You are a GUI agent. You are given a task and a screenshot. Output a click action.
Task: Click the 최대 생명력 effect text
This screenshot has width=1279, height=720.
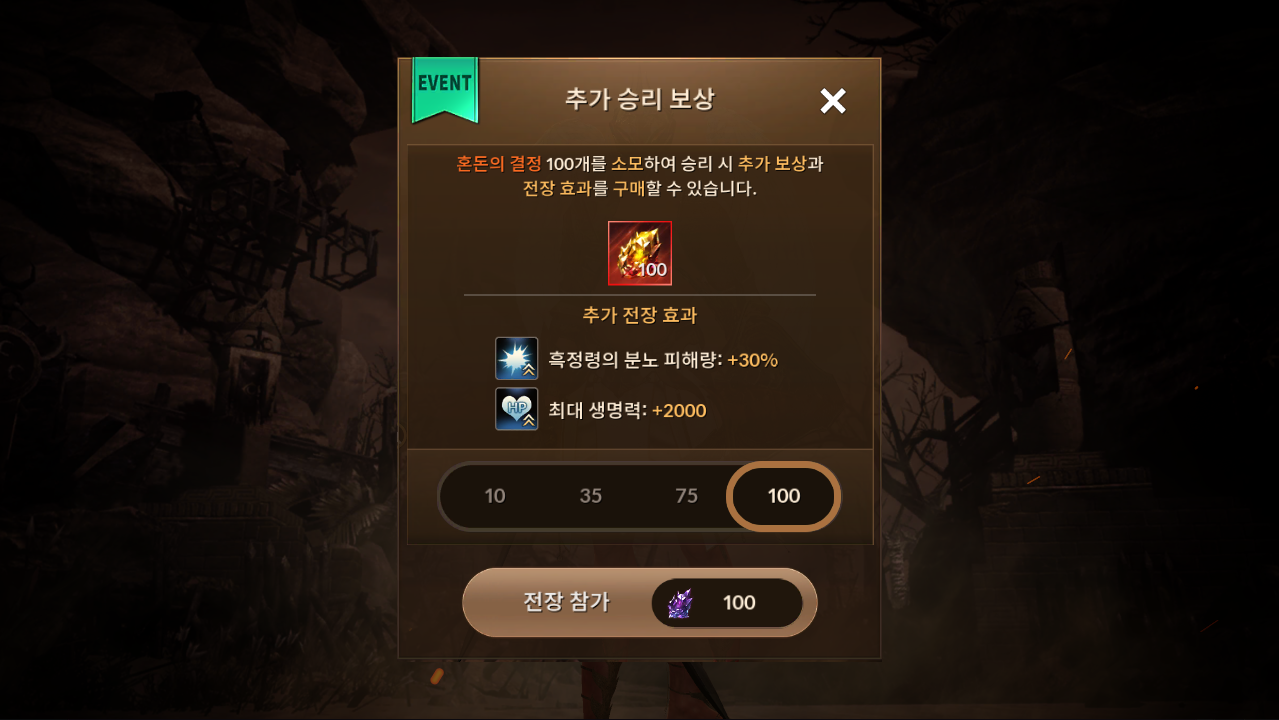tap(597, 411)
